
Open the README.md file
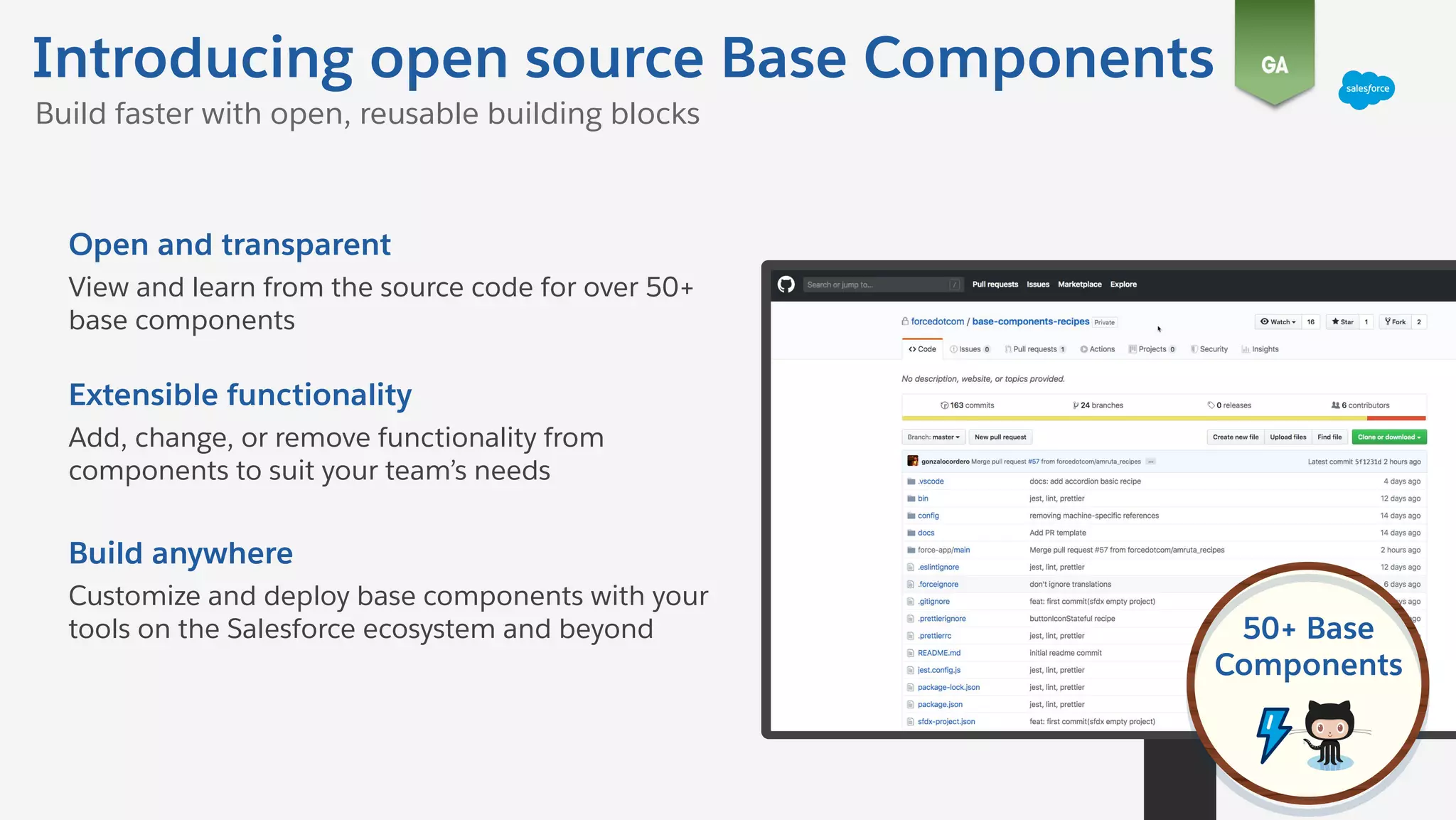coord(938,653)
